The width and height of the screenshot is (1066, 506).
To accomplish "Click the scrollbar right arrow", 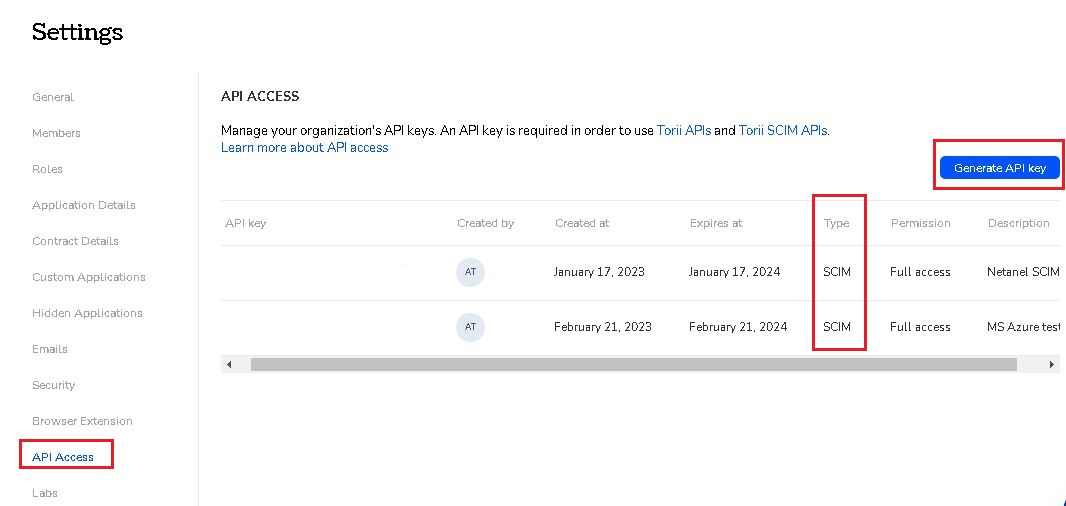I will (1051, 365).
